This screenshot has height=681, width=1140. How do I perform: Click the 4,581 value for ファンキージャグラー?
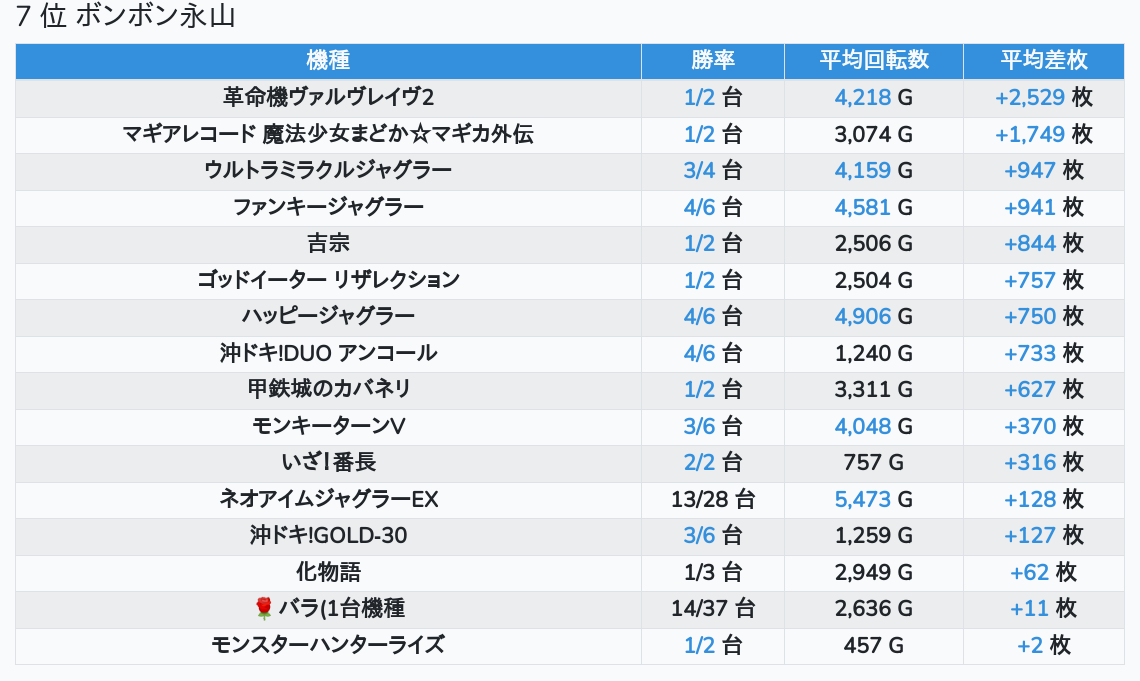(862, 208)
